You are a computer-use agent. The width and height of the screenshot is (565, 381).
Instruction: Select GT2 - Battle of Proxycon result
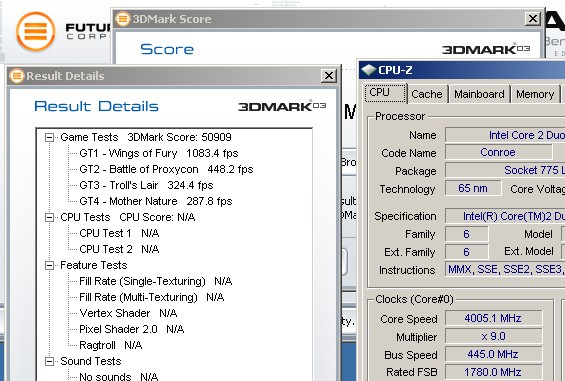pyautogui.click(x=166, y=169)
